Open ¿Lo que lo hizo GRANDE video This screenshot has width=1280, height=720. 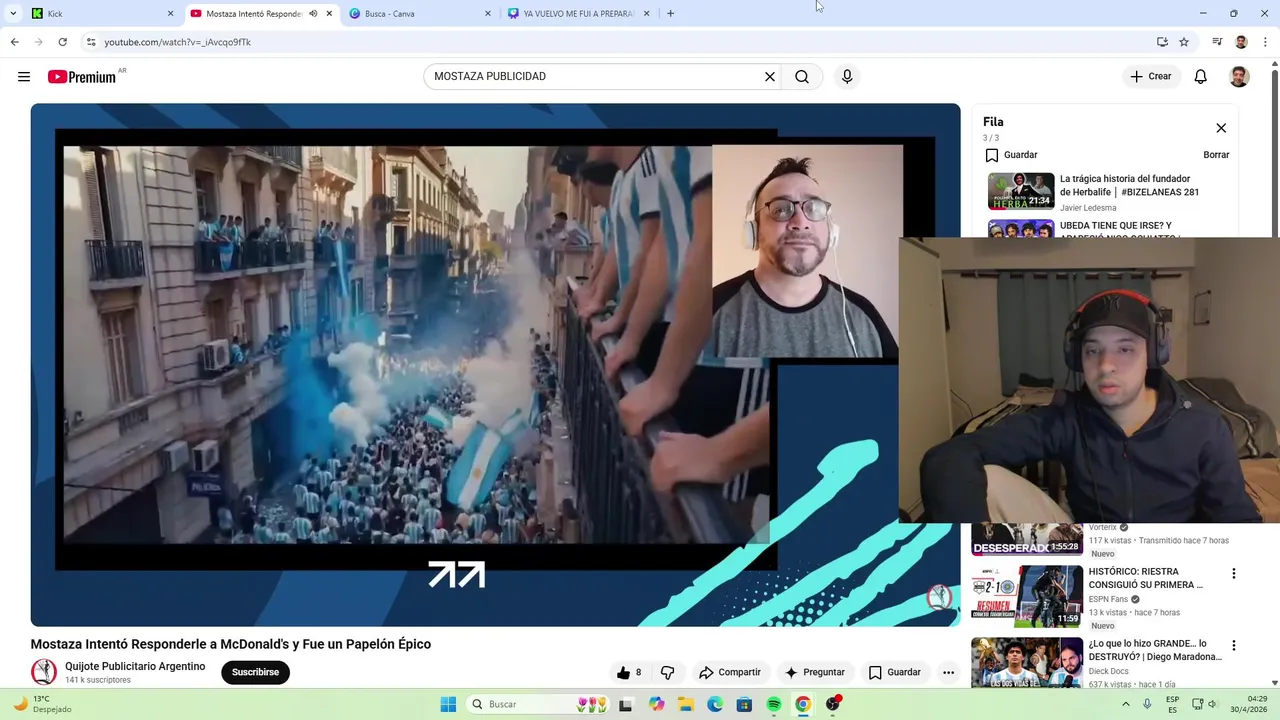1027,663
